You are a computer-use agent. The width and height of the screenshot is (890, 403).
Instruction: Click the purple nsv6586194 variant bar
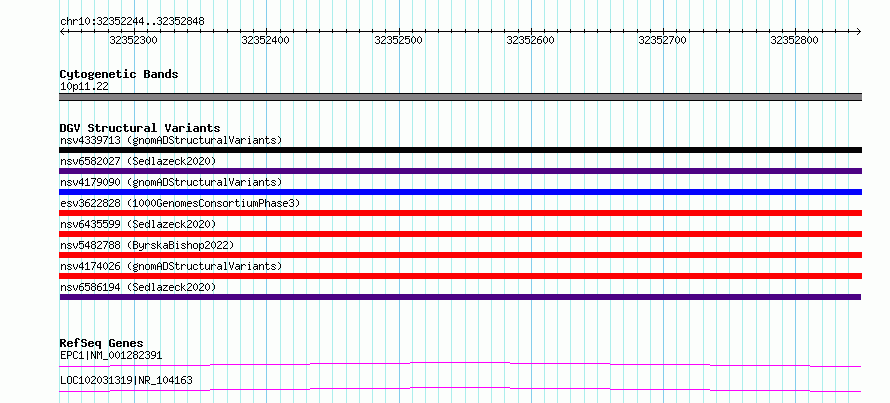pyautogui.click(x=460, y=297)
